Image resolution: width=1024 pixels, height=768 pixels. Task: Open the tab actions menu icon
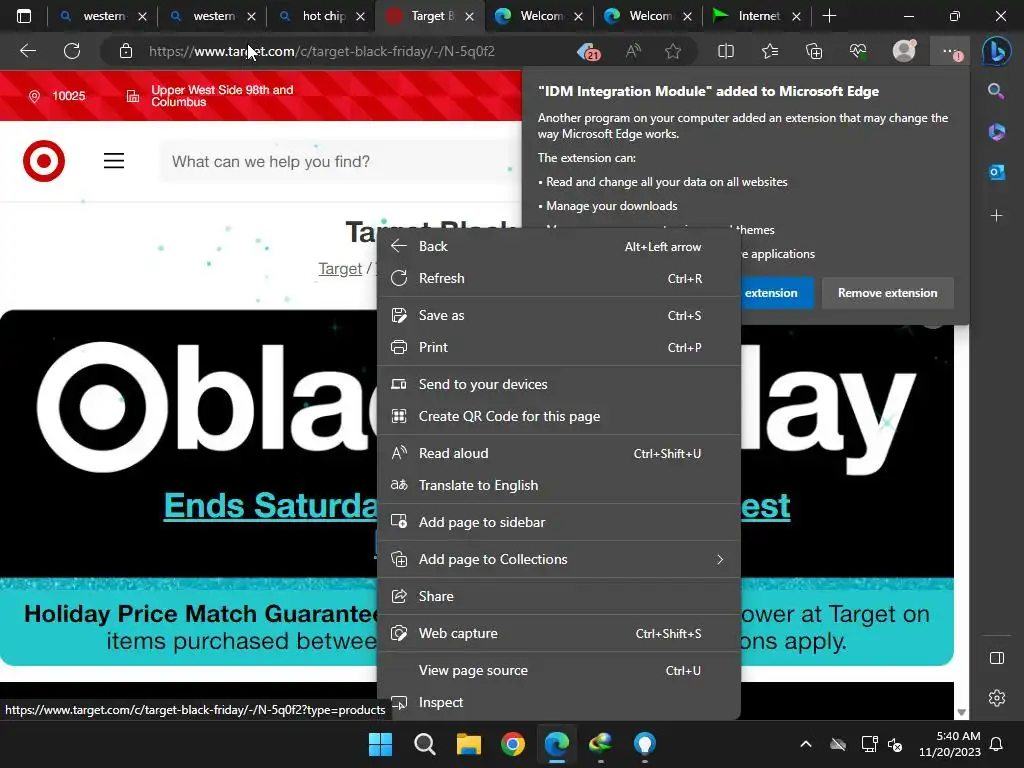pyautogui.click(x=24, y=16)
